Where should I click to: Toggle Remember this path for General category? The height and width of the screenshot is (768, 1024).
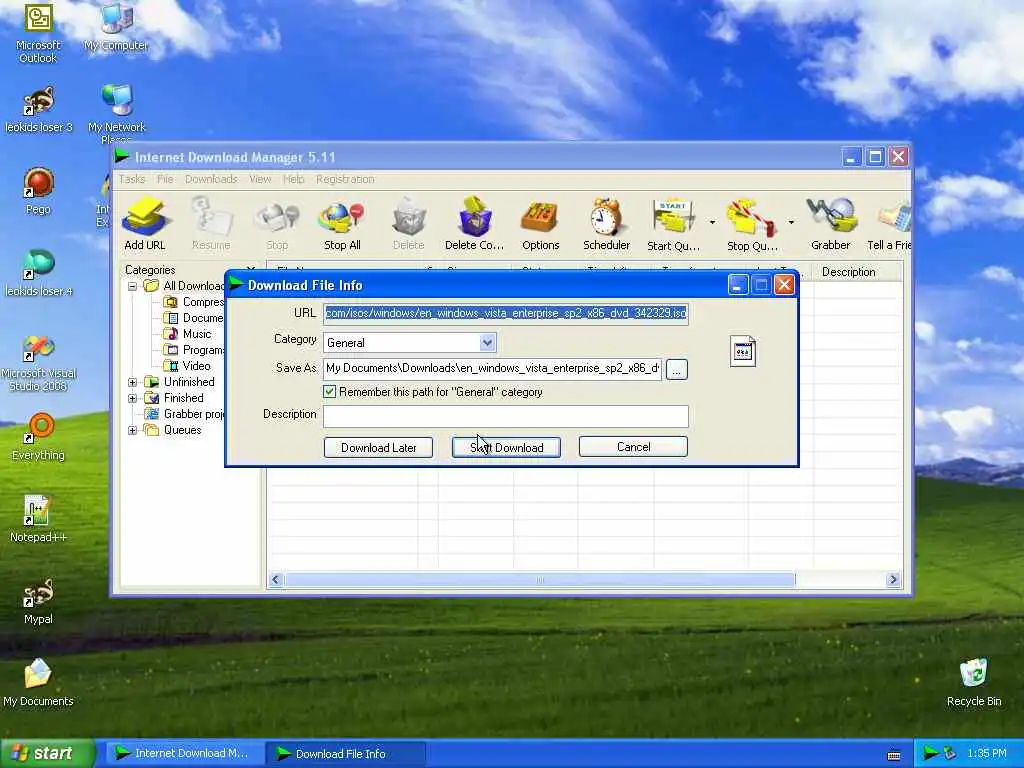[329, 392]
